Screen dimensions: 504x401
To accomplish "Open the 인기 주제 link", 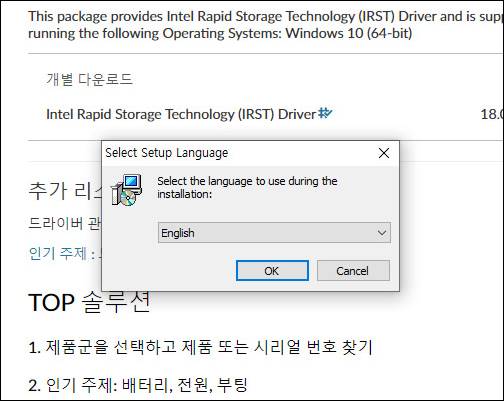I will (58, 253).
